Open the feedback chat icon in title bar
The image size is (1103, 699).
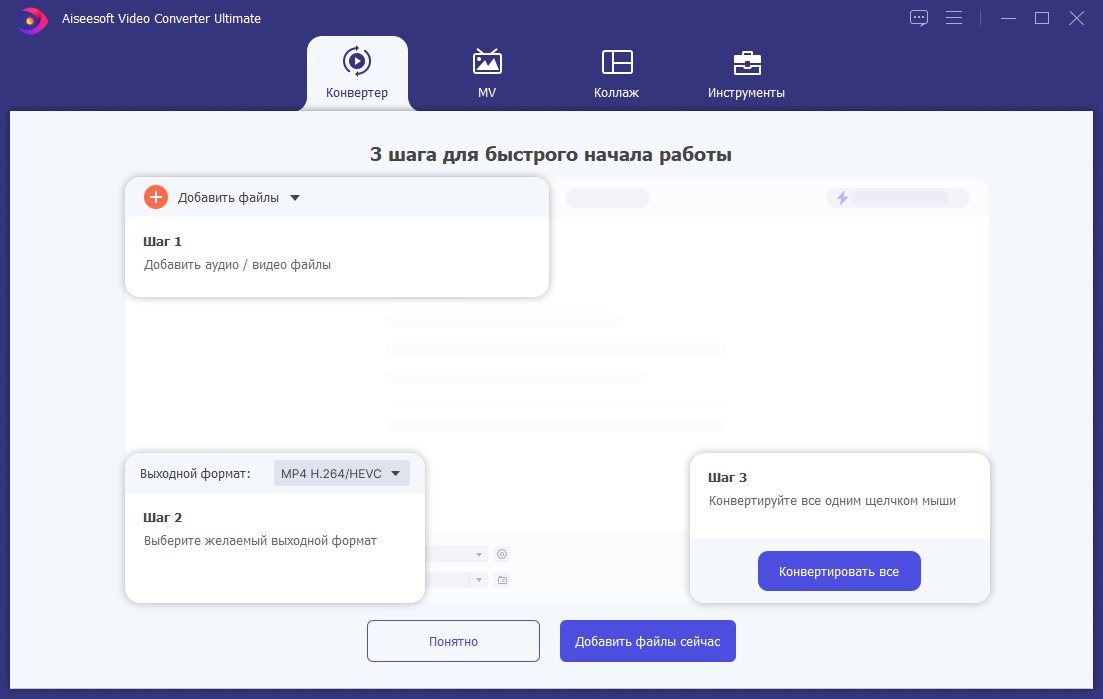pos(919,18)
